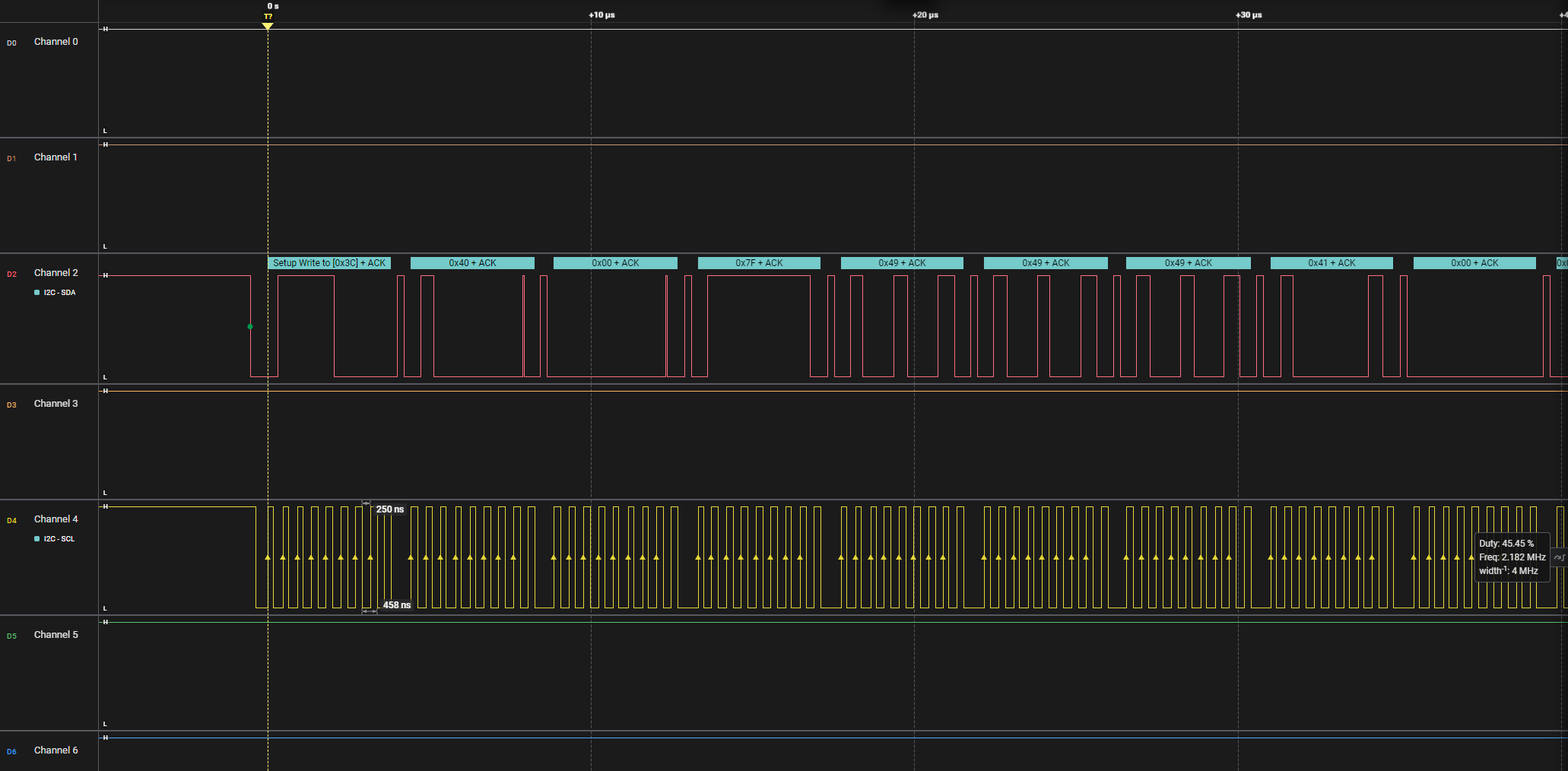
Task: Click the Setup Write to [0x3C] + ACK frame
Action: 329,263
